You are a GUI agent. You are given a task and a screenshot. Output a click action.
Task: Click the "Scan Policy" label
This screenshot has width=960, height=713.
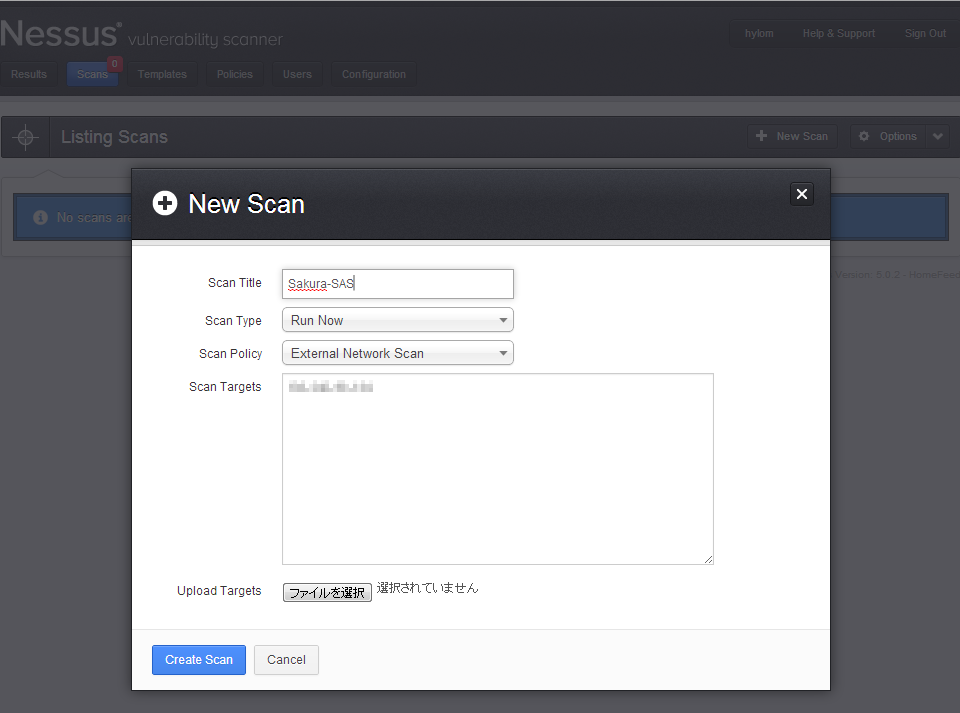click(231, 354)
